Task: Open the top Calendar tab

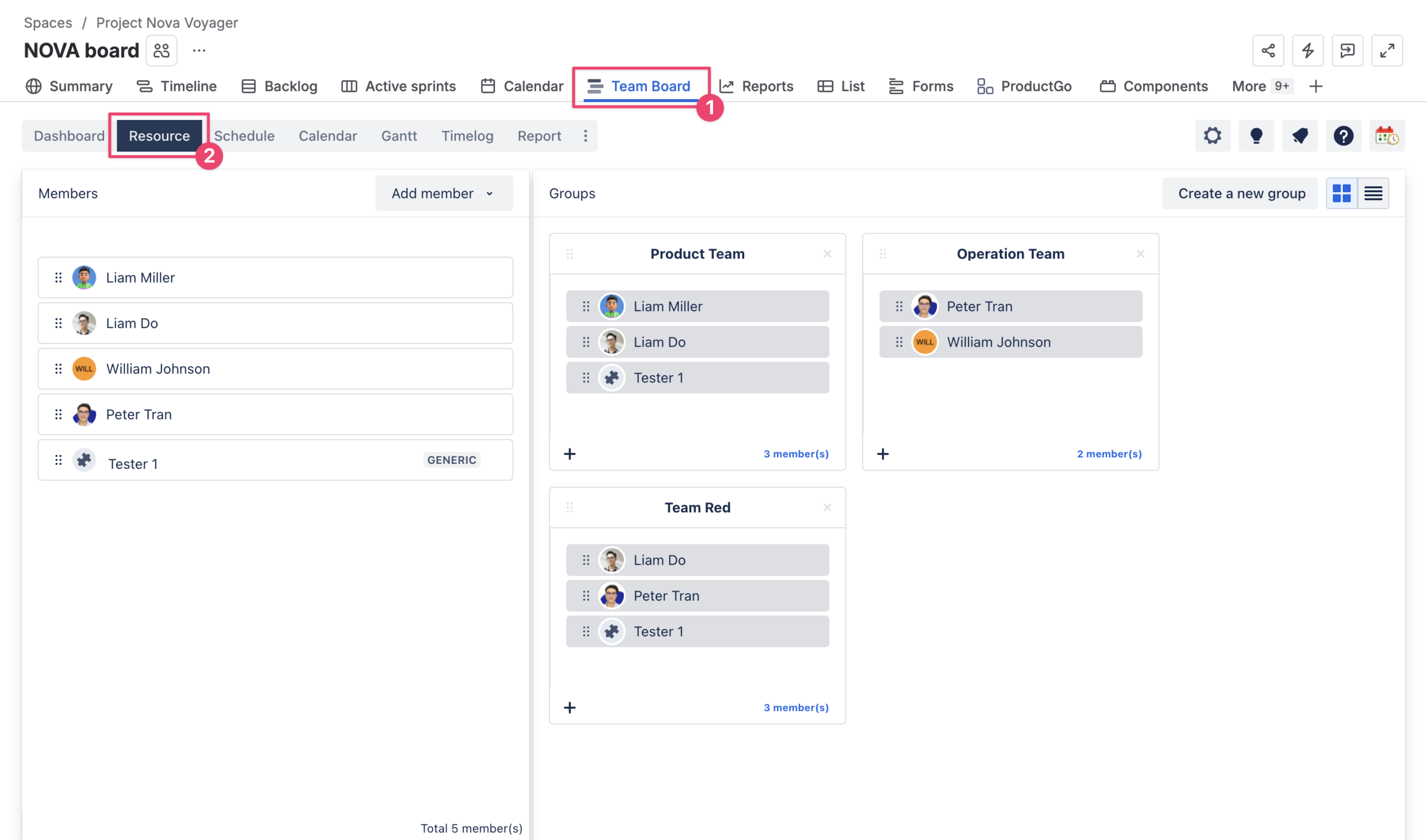Action: click(x=522, y=86)
